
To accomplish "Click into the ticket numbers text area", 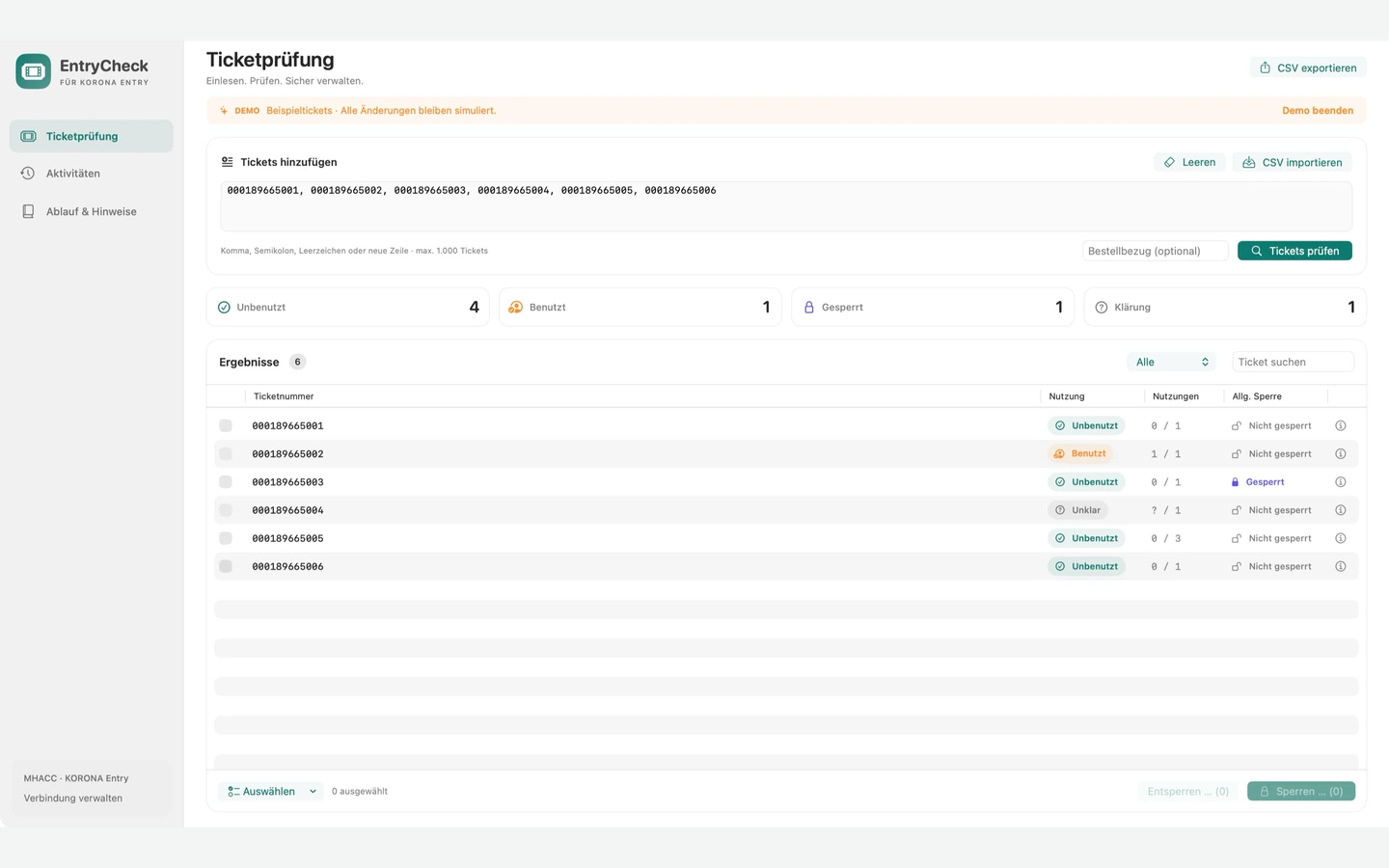I will 786,206.
